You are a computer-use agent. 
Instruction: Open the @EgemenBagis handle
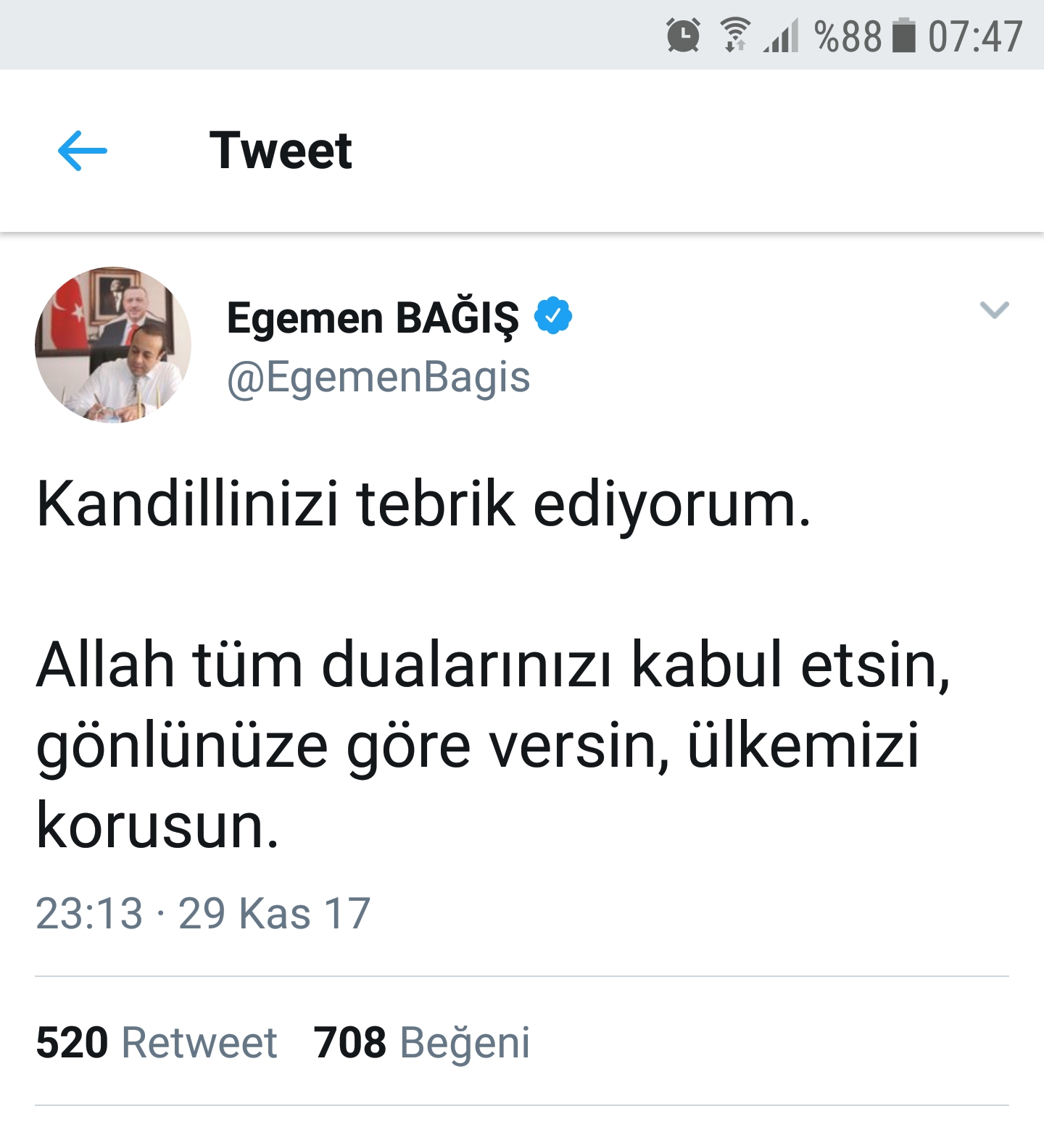tap(378, 378)
